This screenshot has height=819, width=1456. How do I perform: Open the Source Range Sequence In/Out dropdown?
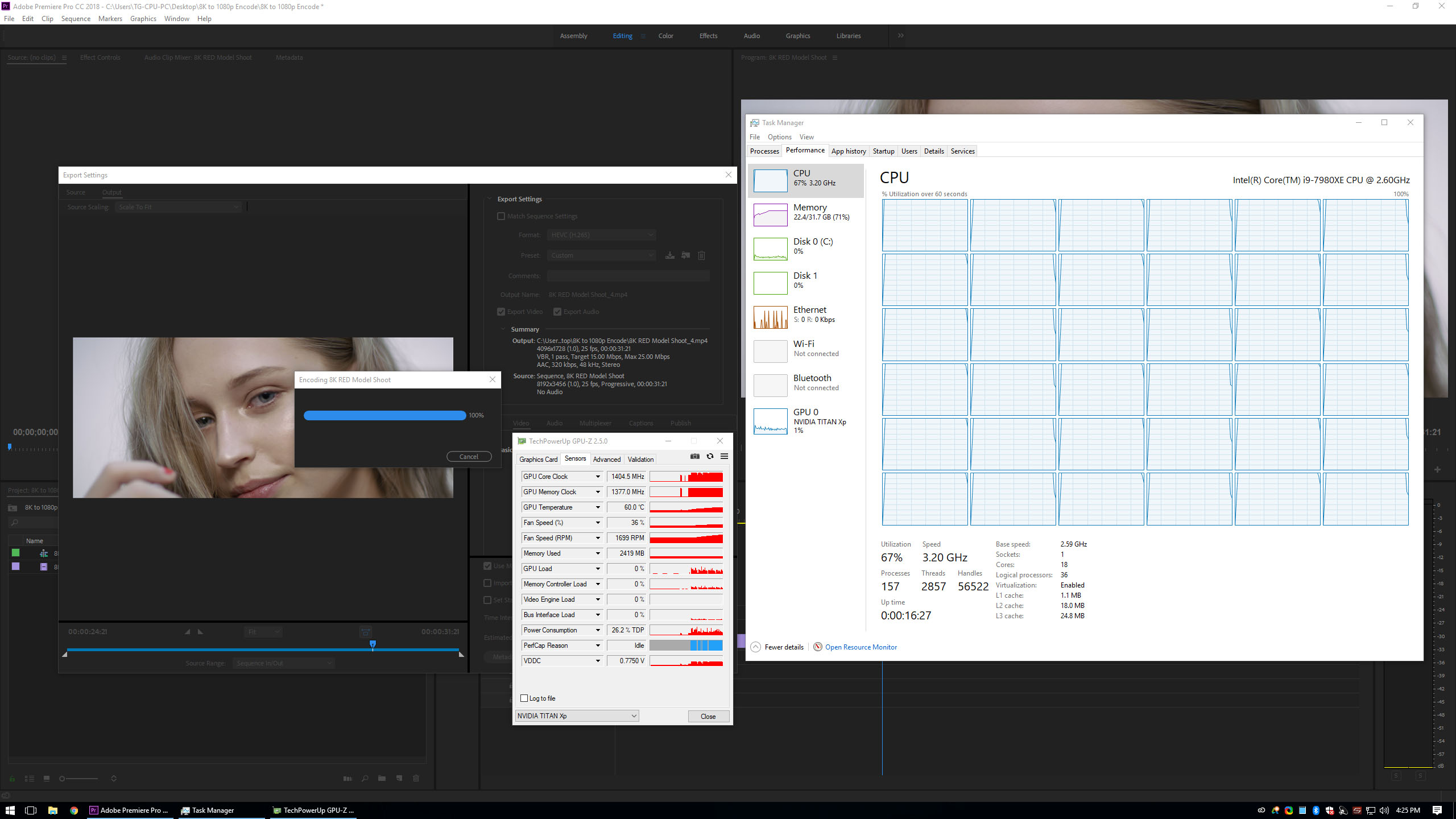283,663
